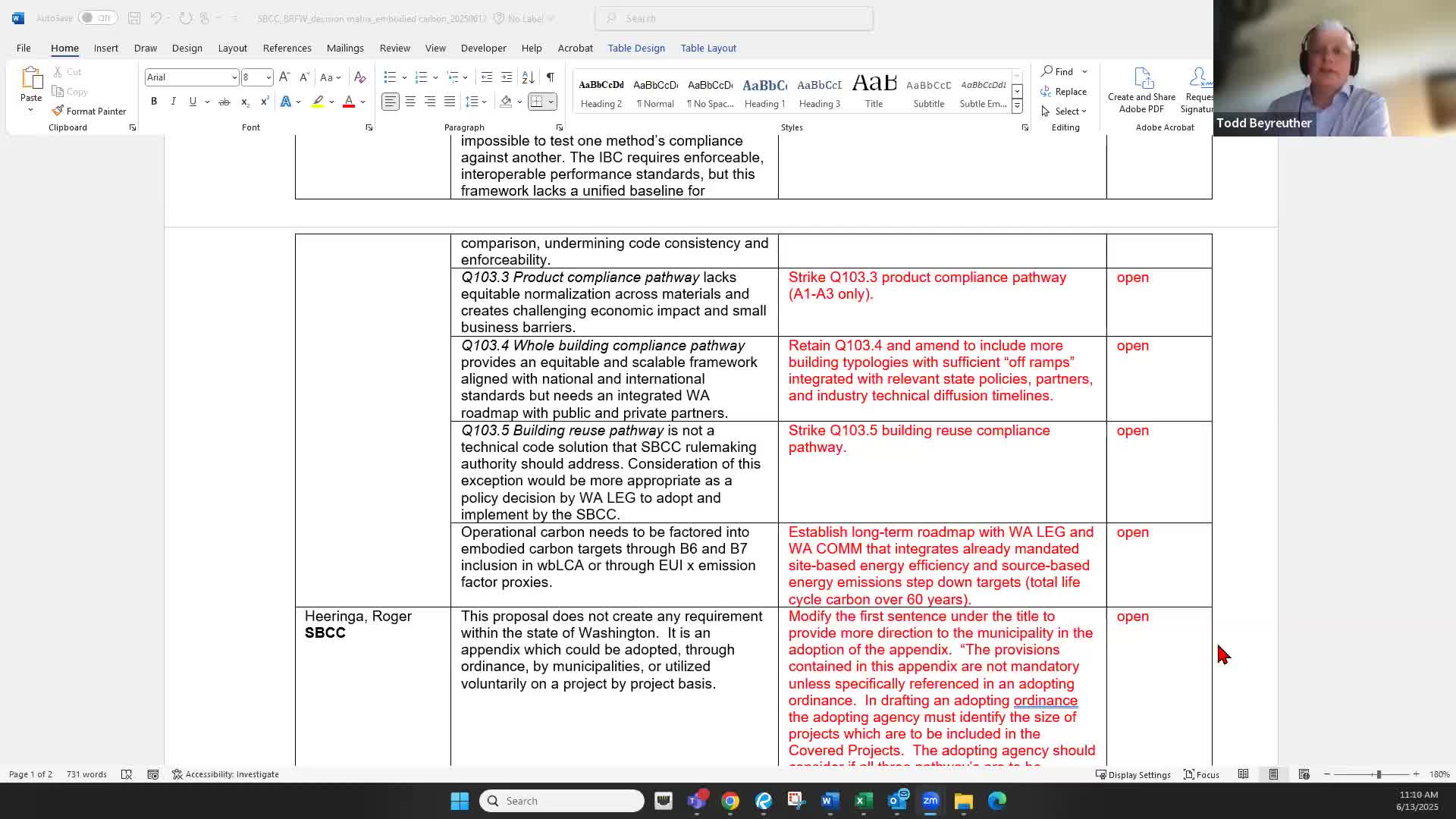Apply text highlight color
This screenshot has height=819, width=1456.
coord(318,101)
